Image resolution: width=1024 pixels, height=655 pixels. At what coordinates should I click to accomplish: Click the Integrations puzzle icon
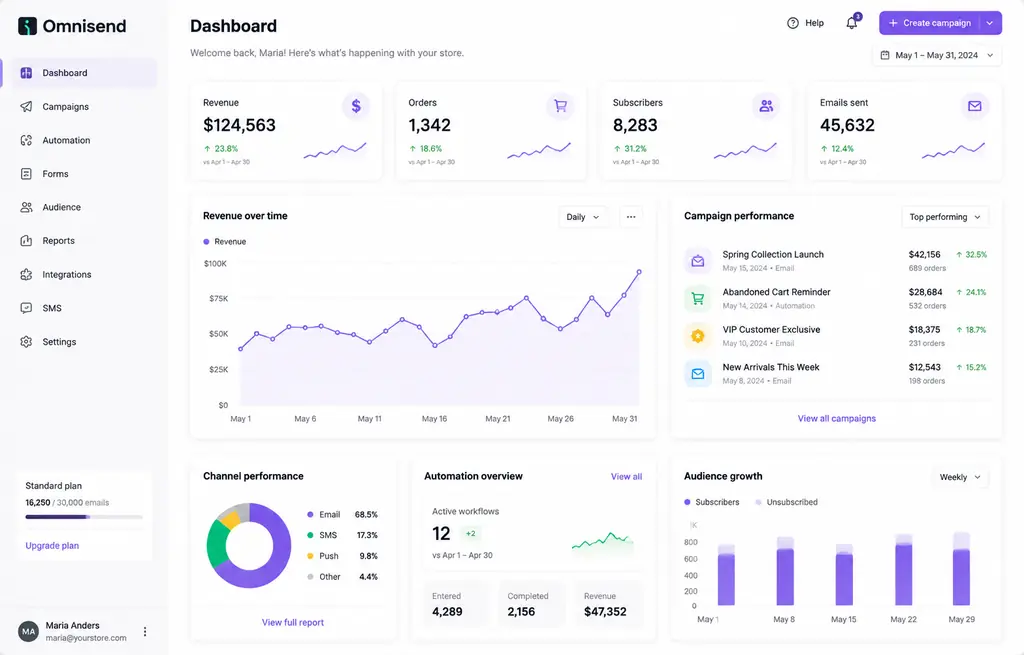26,274
